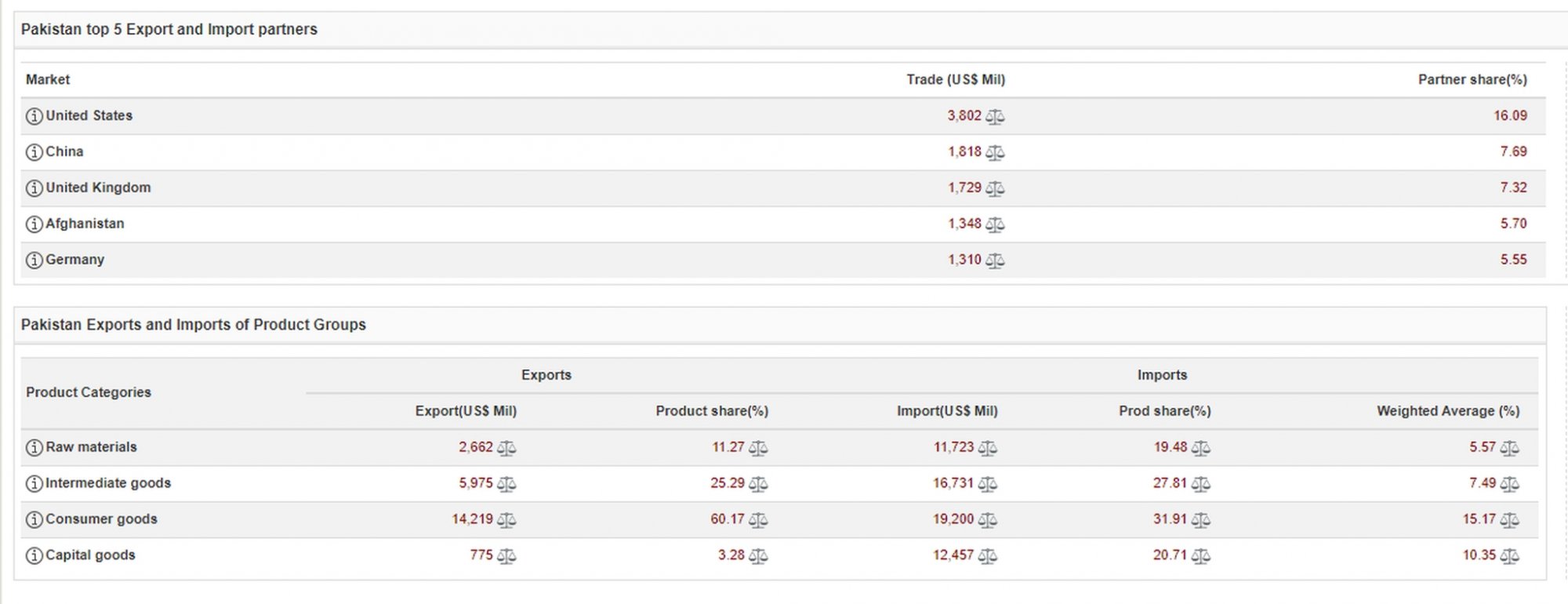Click the compare scale icon next to 1,348
The width and height of the screenshot is (1568, 604).
[x=995, y=225]
